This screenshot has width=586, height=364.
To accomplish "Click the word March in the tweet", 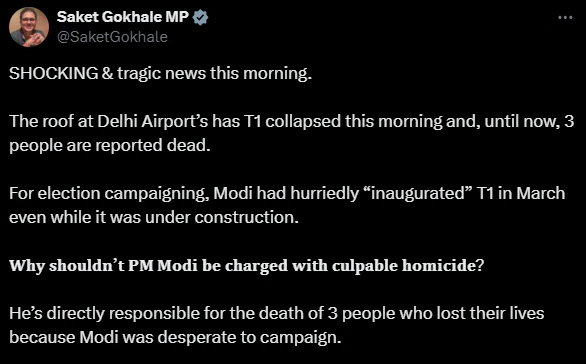I will pos(541,194).
